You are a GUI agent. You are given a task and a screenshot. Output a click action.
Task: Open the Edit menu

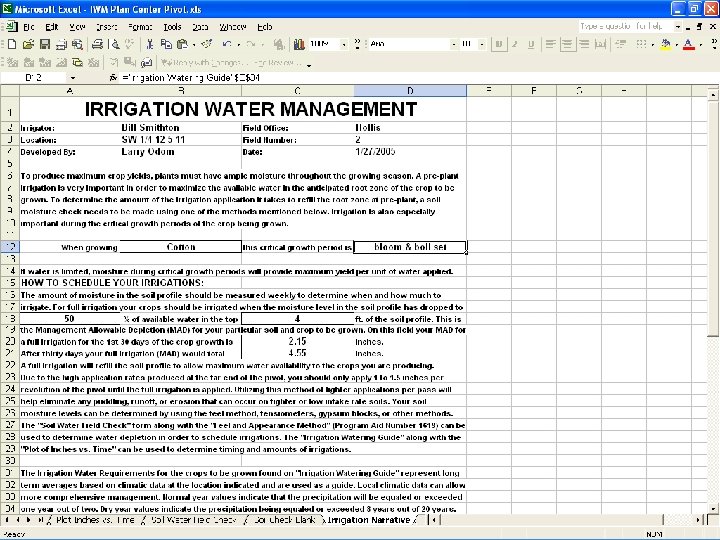(x=51, y=27)
